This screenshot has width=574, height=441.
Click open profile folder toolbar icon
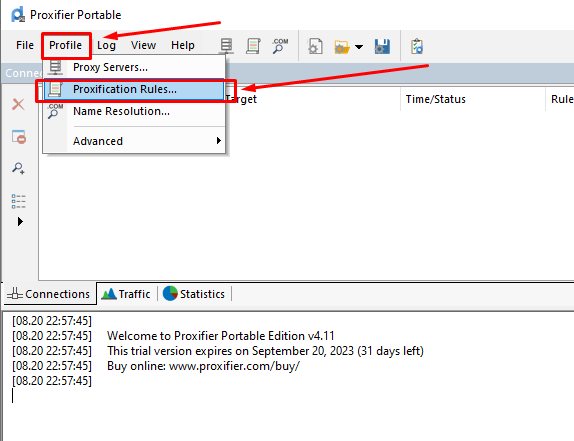[342, 47]
